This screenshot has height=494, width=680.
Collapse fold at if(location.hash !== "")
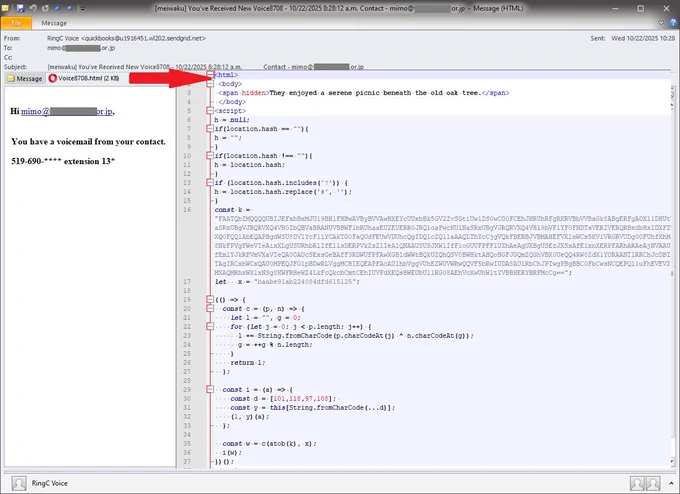click(210, 156)
